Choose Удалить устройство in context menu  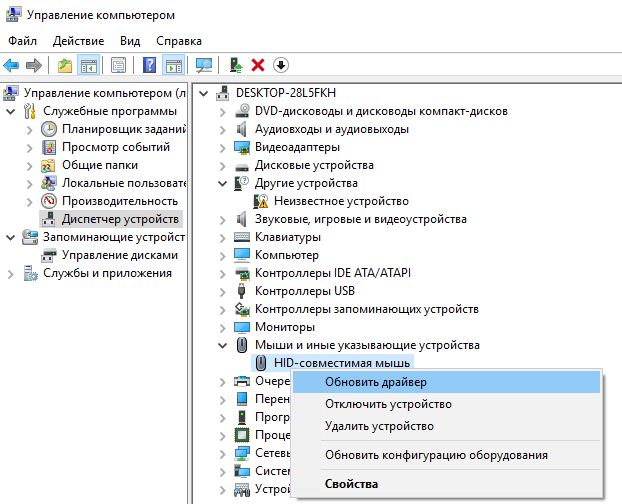coord(446,426)
